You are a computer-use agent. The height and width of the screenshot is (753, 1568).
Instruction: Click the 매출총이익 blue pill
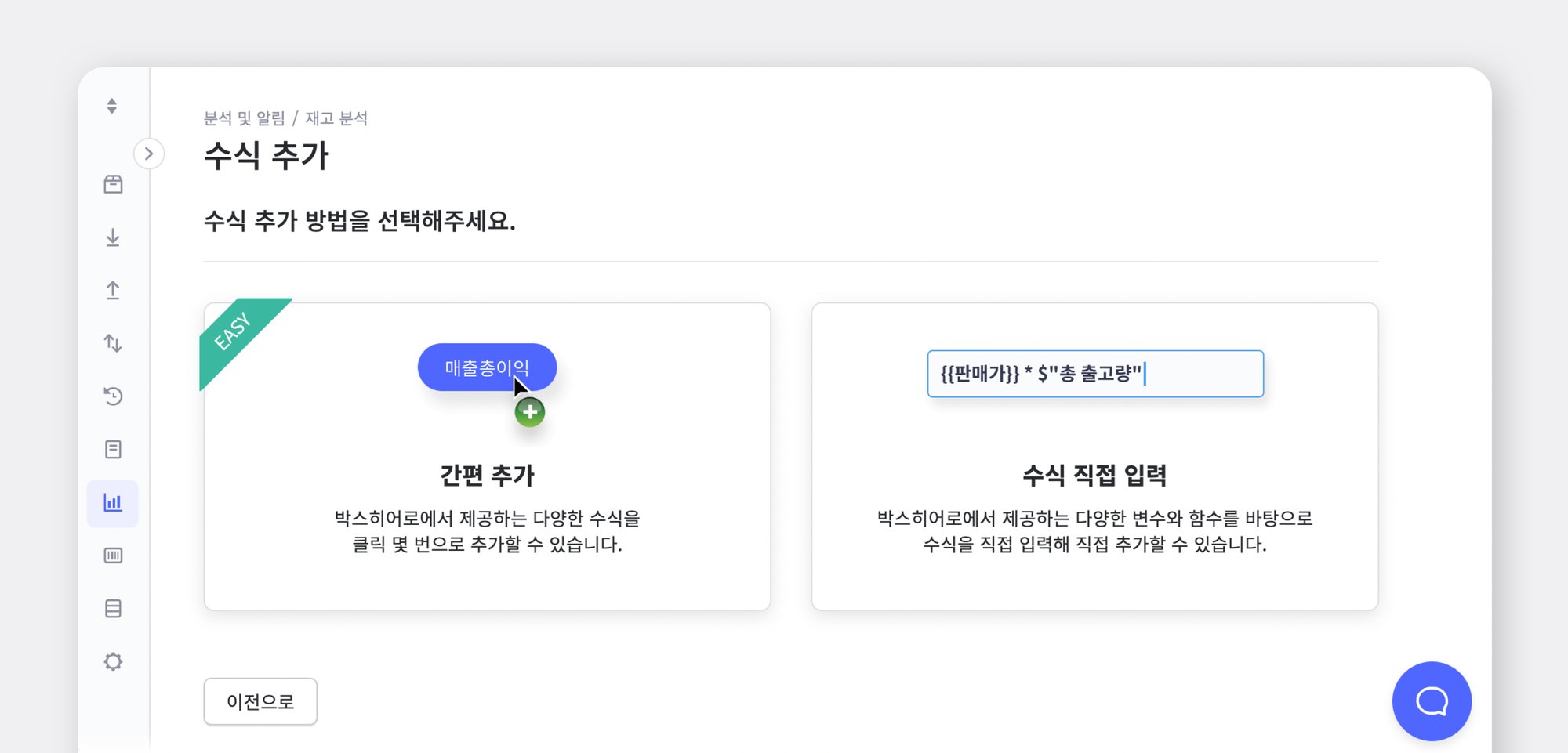[487, 367]
